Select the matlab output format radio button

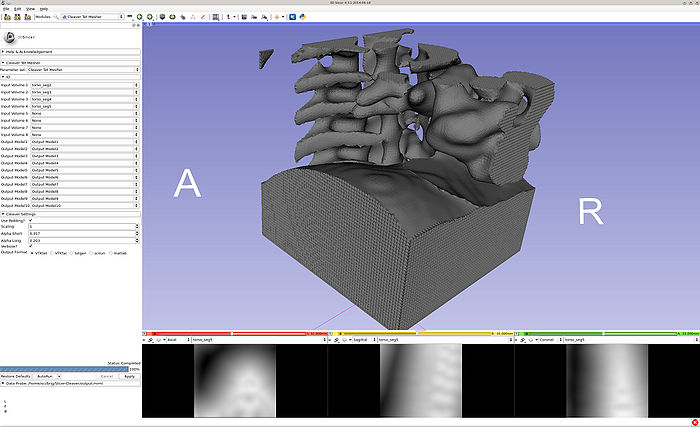[112, 253]
